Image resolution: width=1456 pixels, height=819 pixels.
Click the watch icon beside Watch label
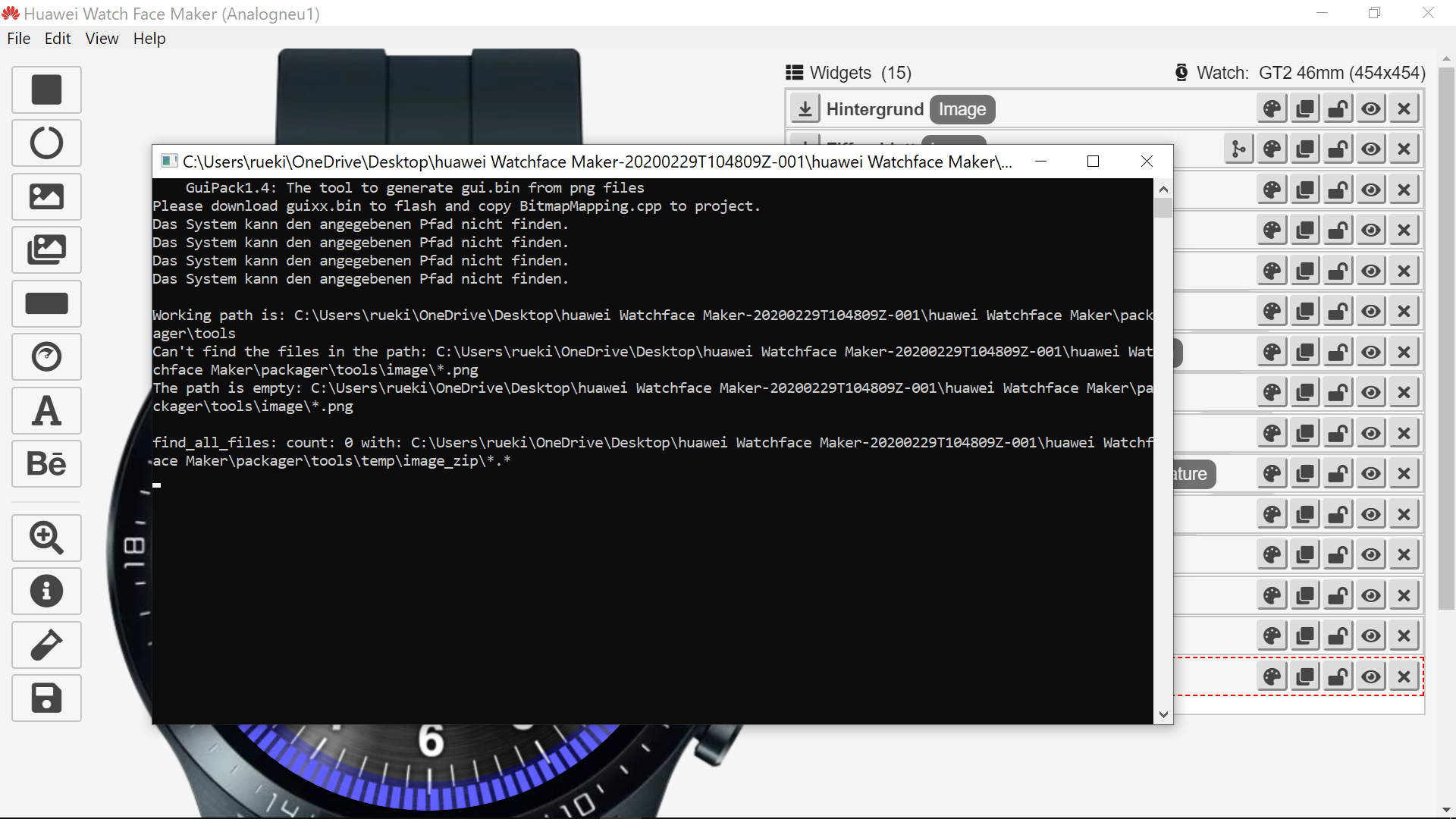(x=1181, y=73)
